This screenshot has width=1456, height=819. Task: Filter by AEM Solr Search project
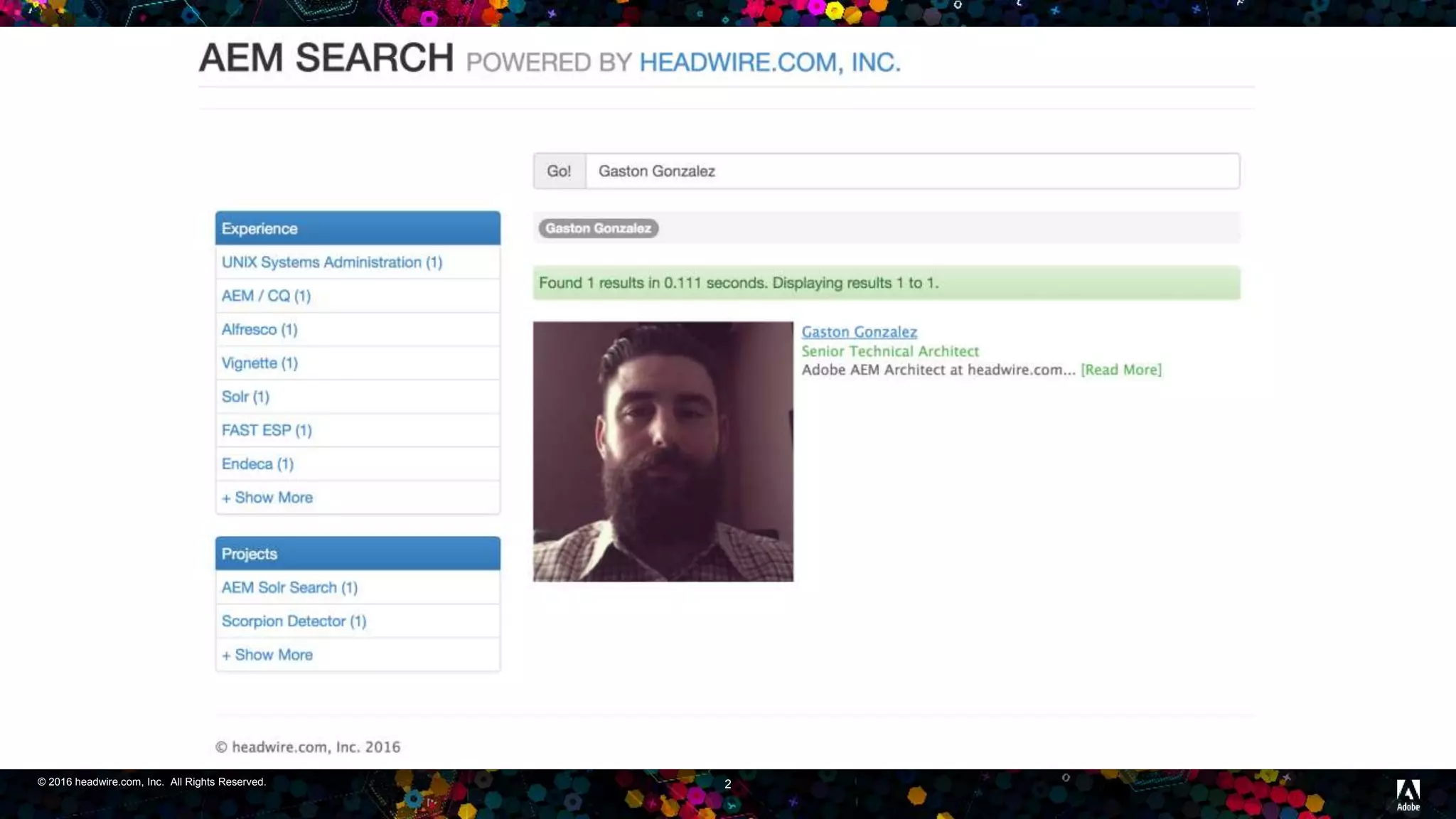(x=289, y=588)
